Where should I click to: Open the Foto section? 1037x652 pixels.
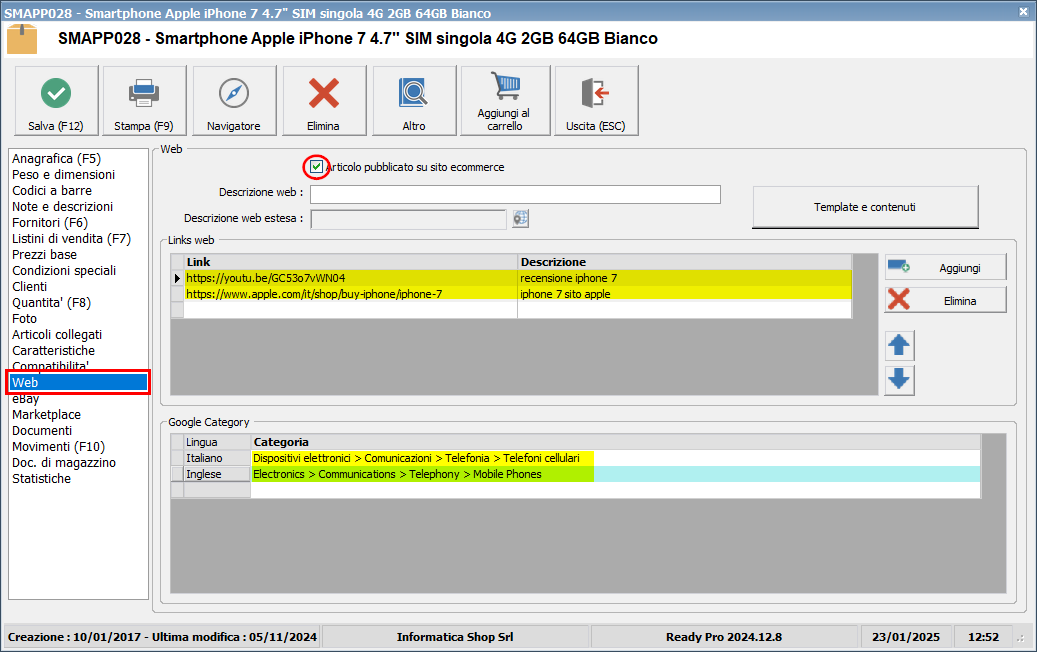point(24,319)
